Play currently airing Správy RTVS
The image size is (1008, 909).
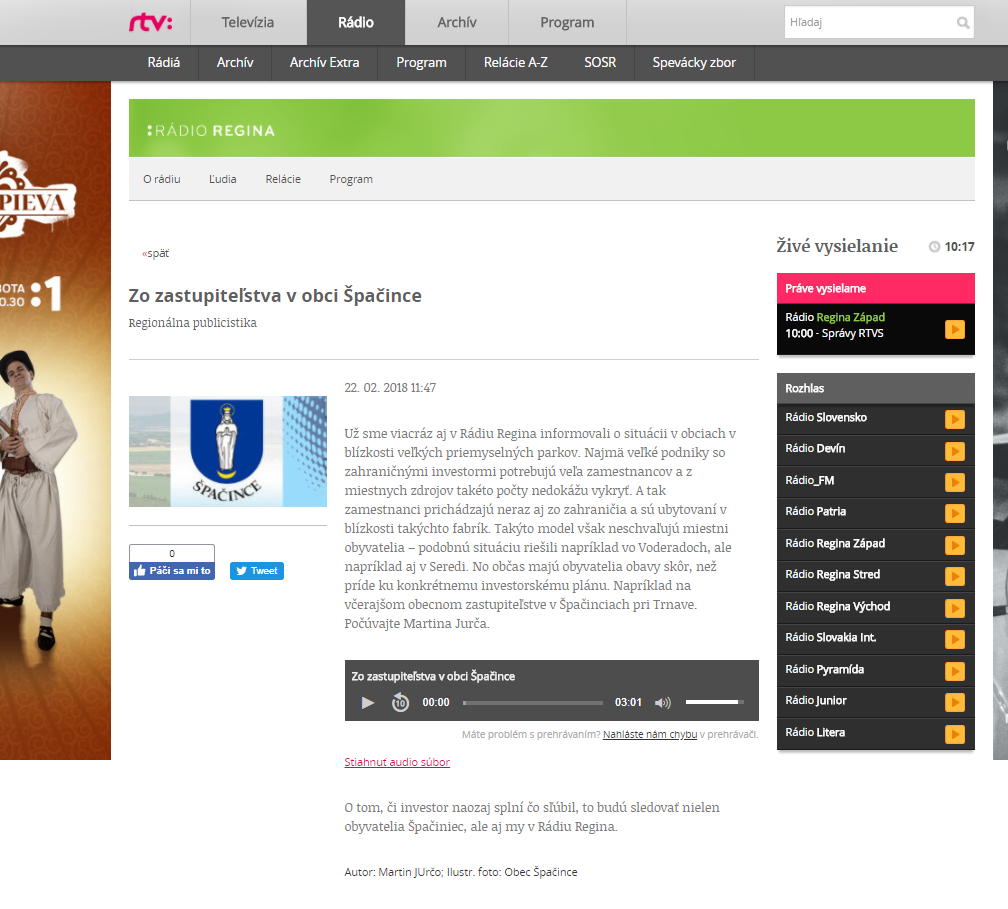pyautogui.click(x=954, y=329)
